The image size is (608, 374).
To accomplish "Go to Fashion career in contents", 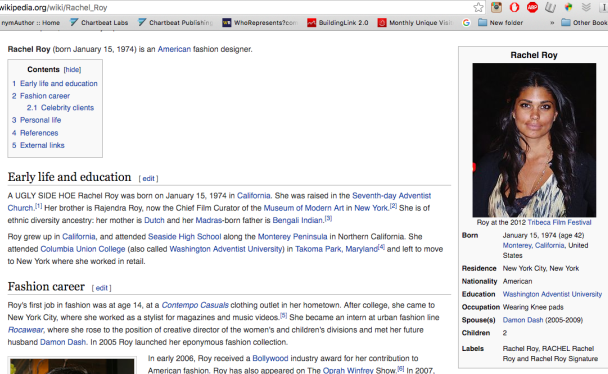I will pos(45,96).
